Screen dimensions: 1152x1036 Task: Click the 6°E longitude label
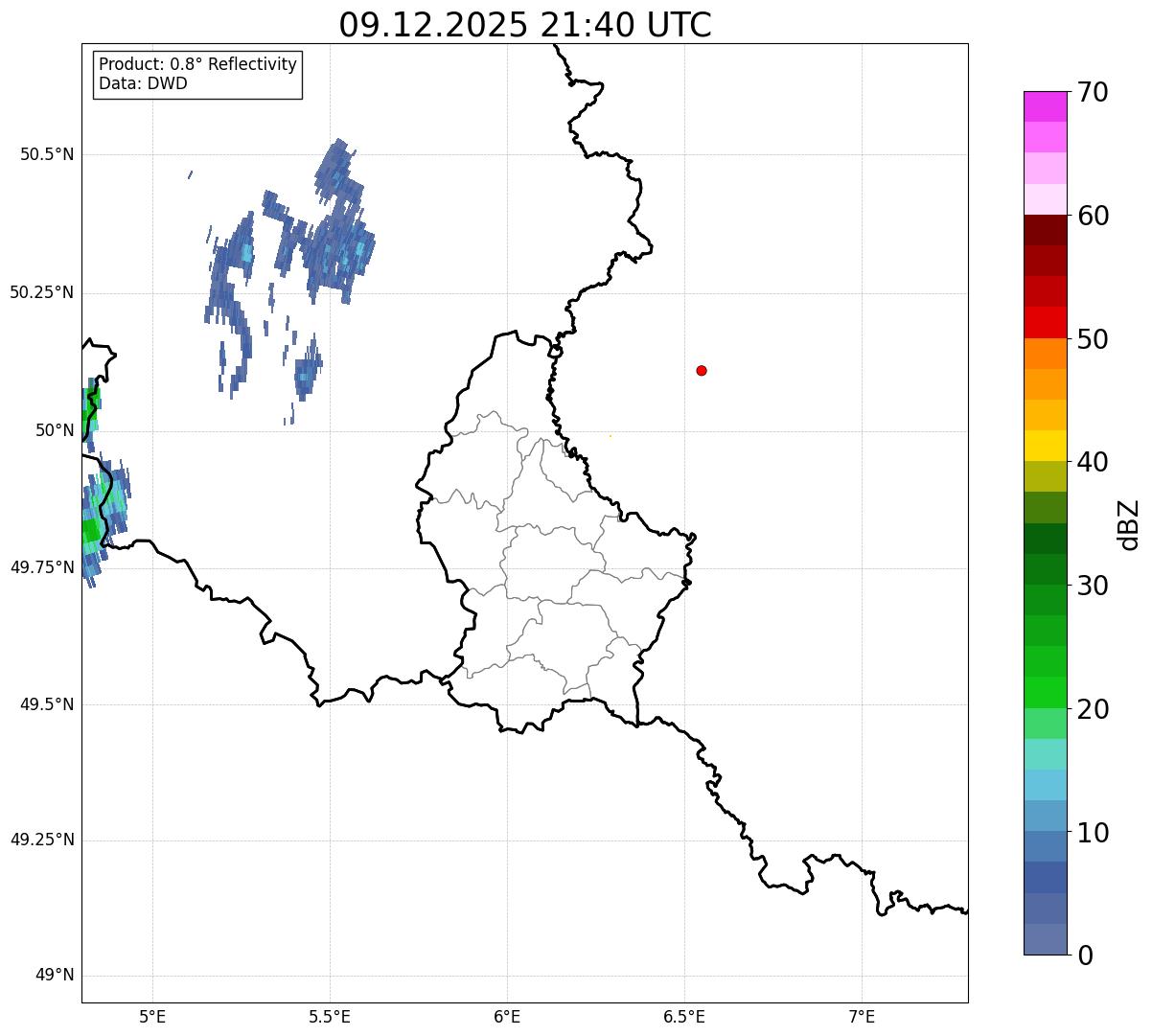point(507,1016)
